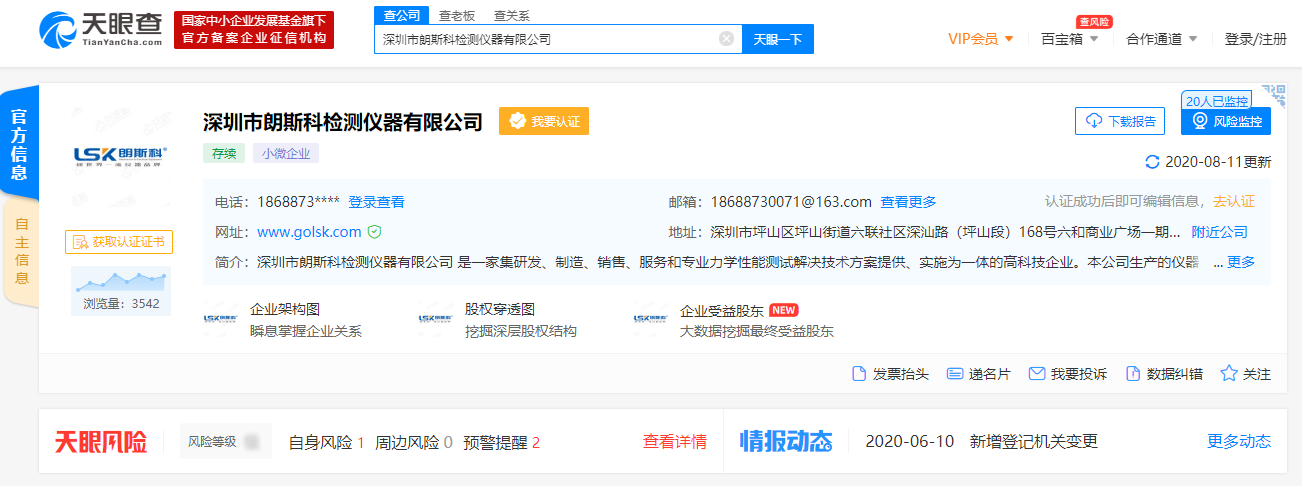Report data correction 数据纠错
This screenshot has height=486, width=1302.
click(x=1133, y=374)
